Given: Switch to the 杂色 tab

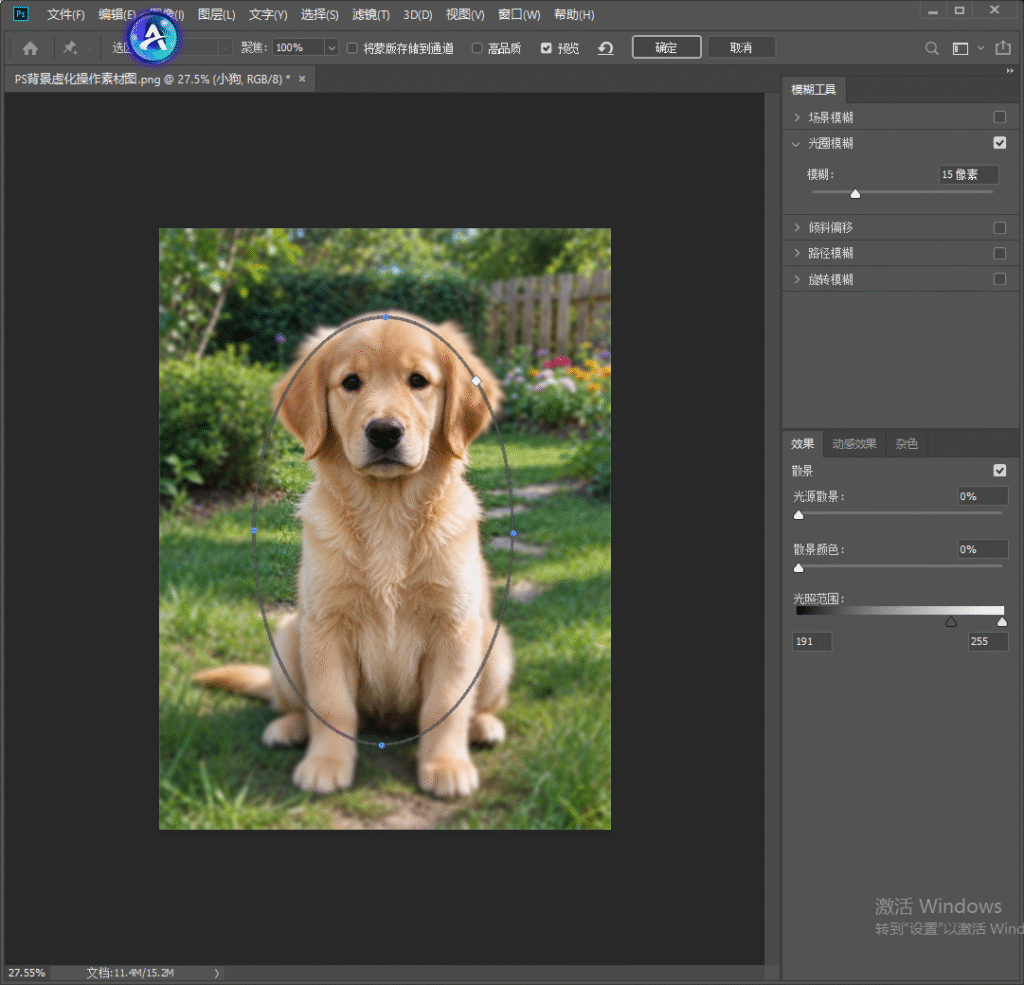Looking at the screenshot, I should coord(906,444).
